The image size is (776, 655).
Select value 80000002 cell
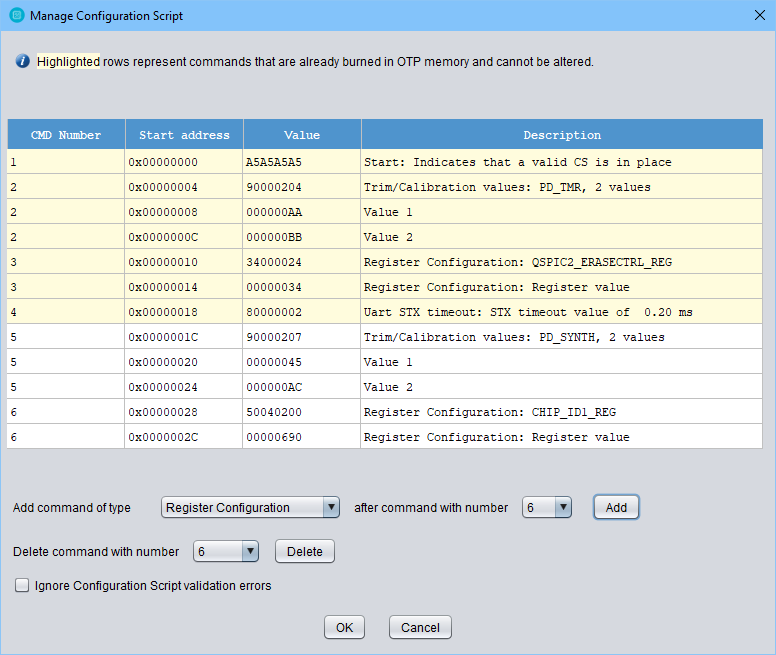(x=302, y=312)
